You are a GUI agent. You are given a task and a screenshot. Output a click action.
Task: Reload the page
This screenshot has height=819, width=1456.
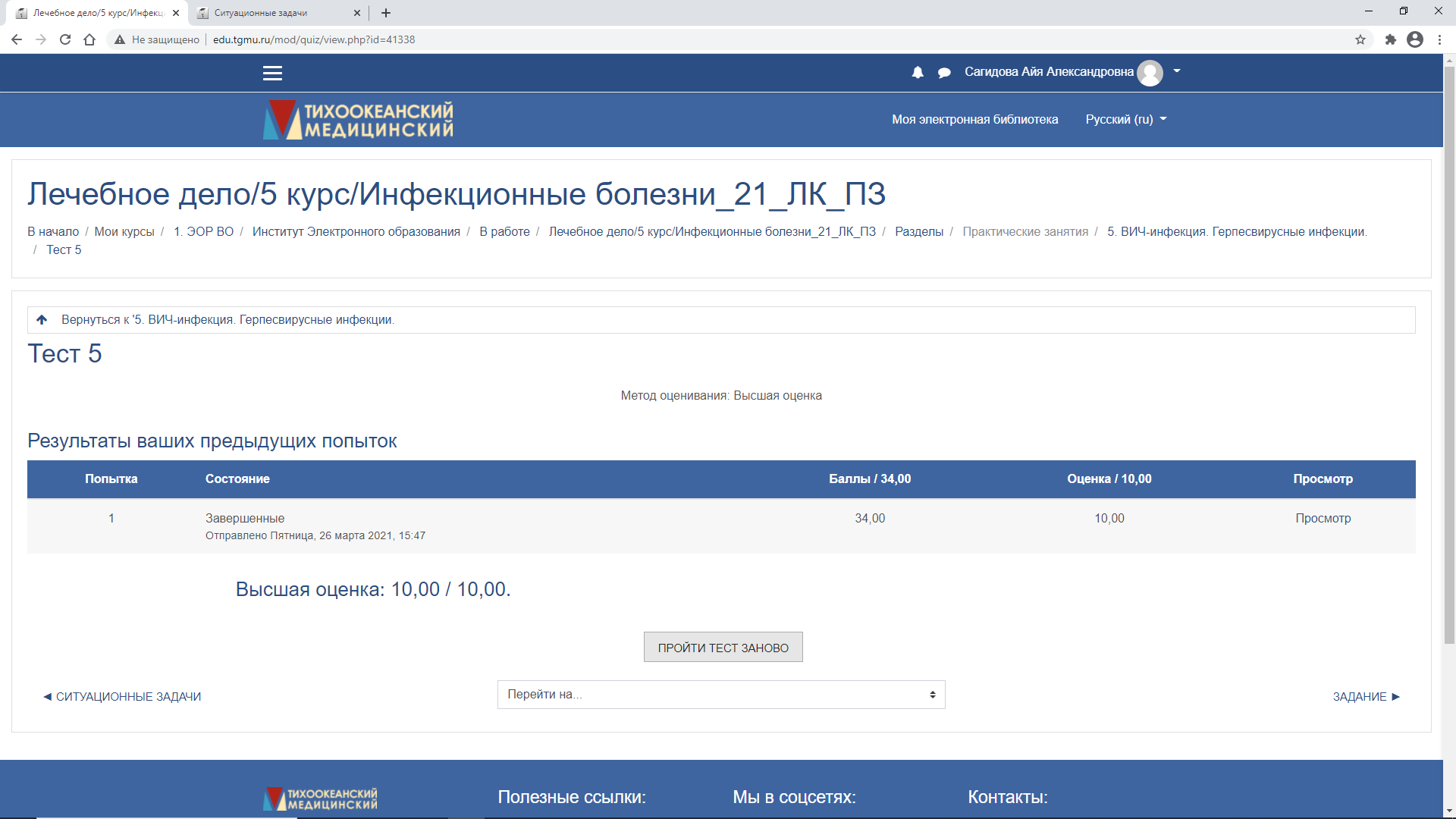point(65,39)
